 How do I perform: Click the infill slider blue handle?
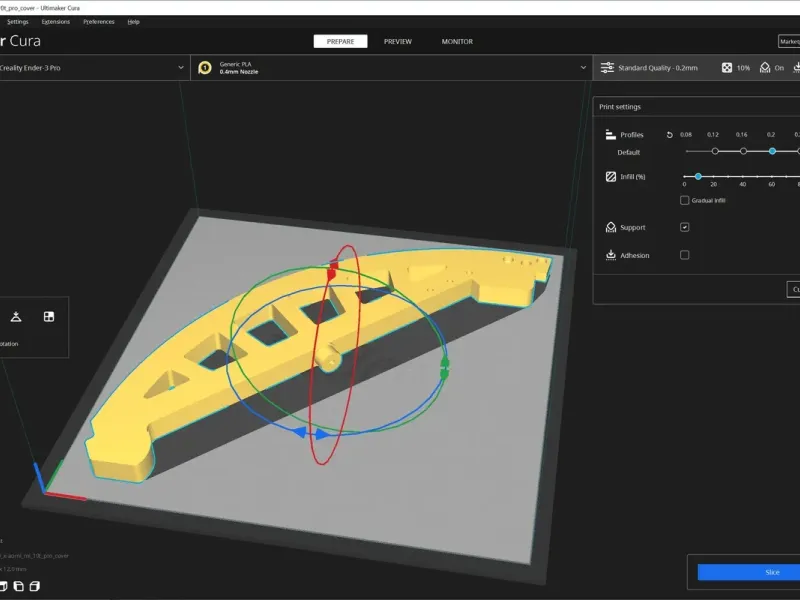pos(698,177)
